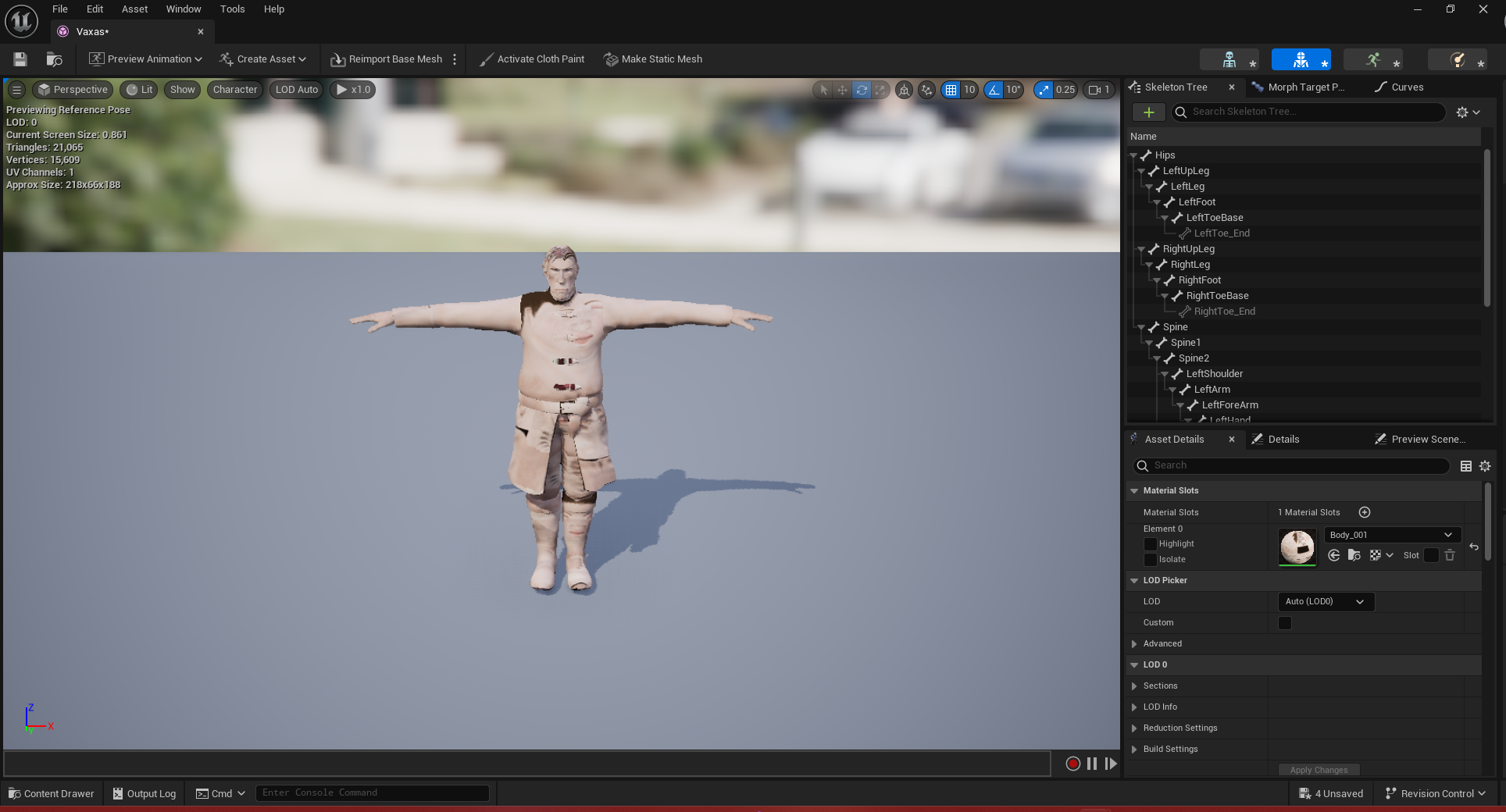
Task: Toggle the Custom LOD checkbox
Action: (1284, 623)
